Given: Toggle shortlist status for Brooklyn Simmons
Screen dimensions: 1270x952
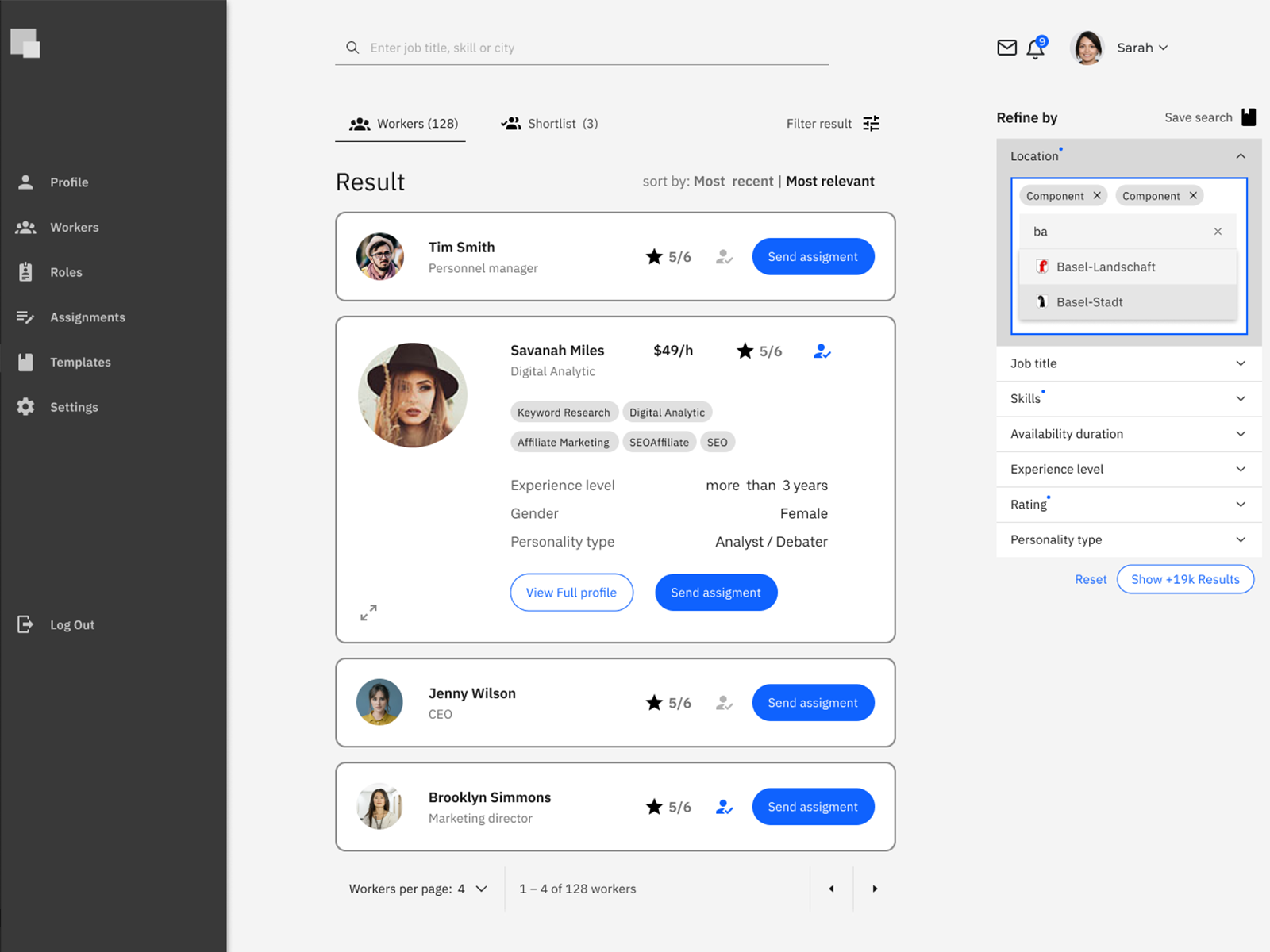Looking at the screenshot, I should pyautogui.click(x=723, y=806).
